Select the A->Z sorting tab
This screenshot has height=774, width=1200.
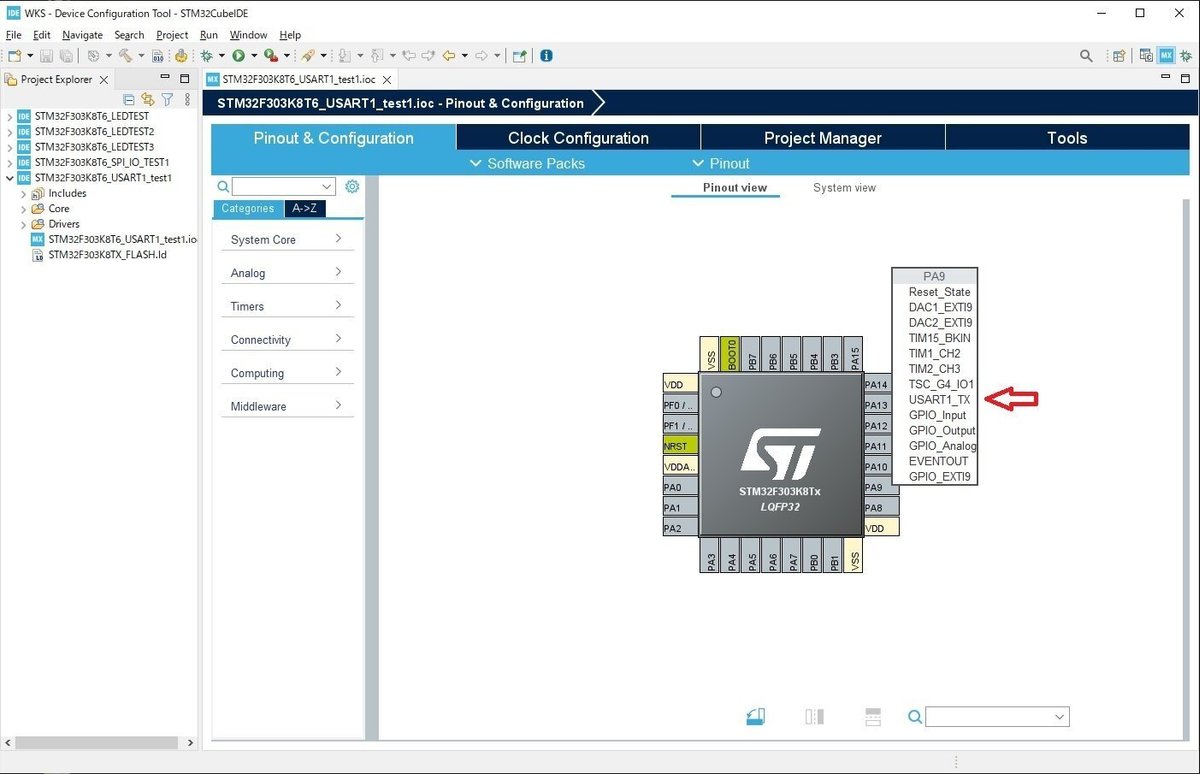304,208
